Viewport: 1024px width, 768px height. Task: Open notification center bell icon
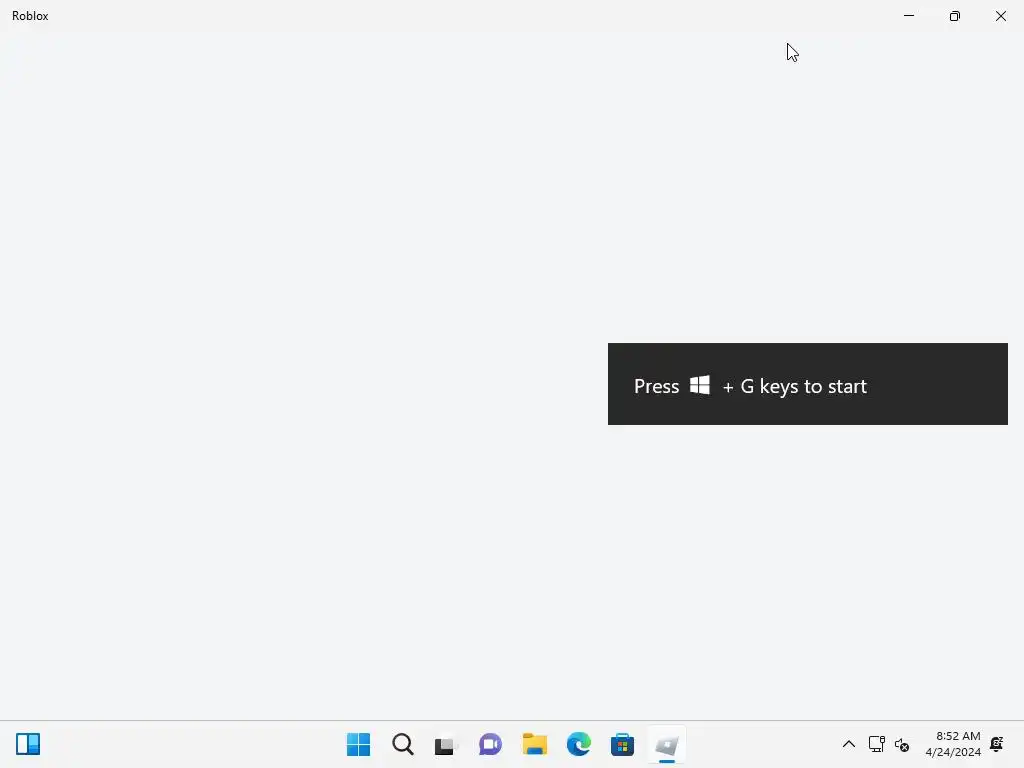pos(997,744)
